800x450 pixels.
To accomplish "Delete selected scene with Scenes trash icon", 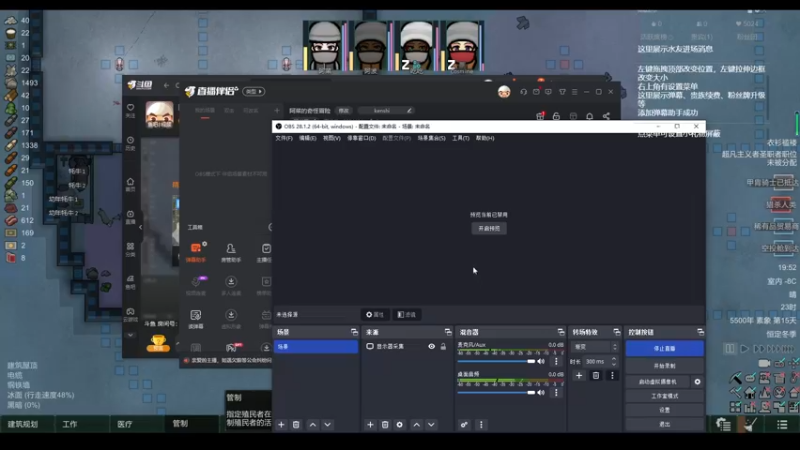I will [x=296, y=424].
